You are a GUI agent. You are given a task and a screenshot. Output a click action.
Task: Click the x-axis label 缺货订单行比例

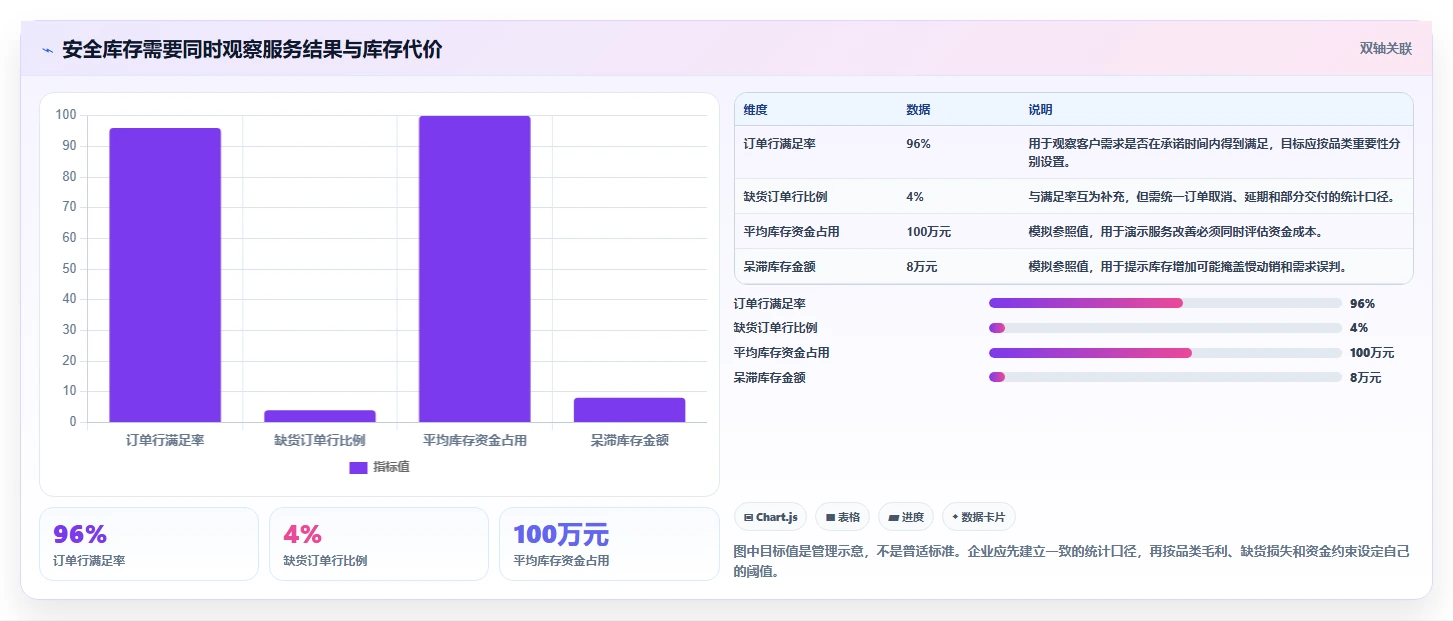click(320, 440)
